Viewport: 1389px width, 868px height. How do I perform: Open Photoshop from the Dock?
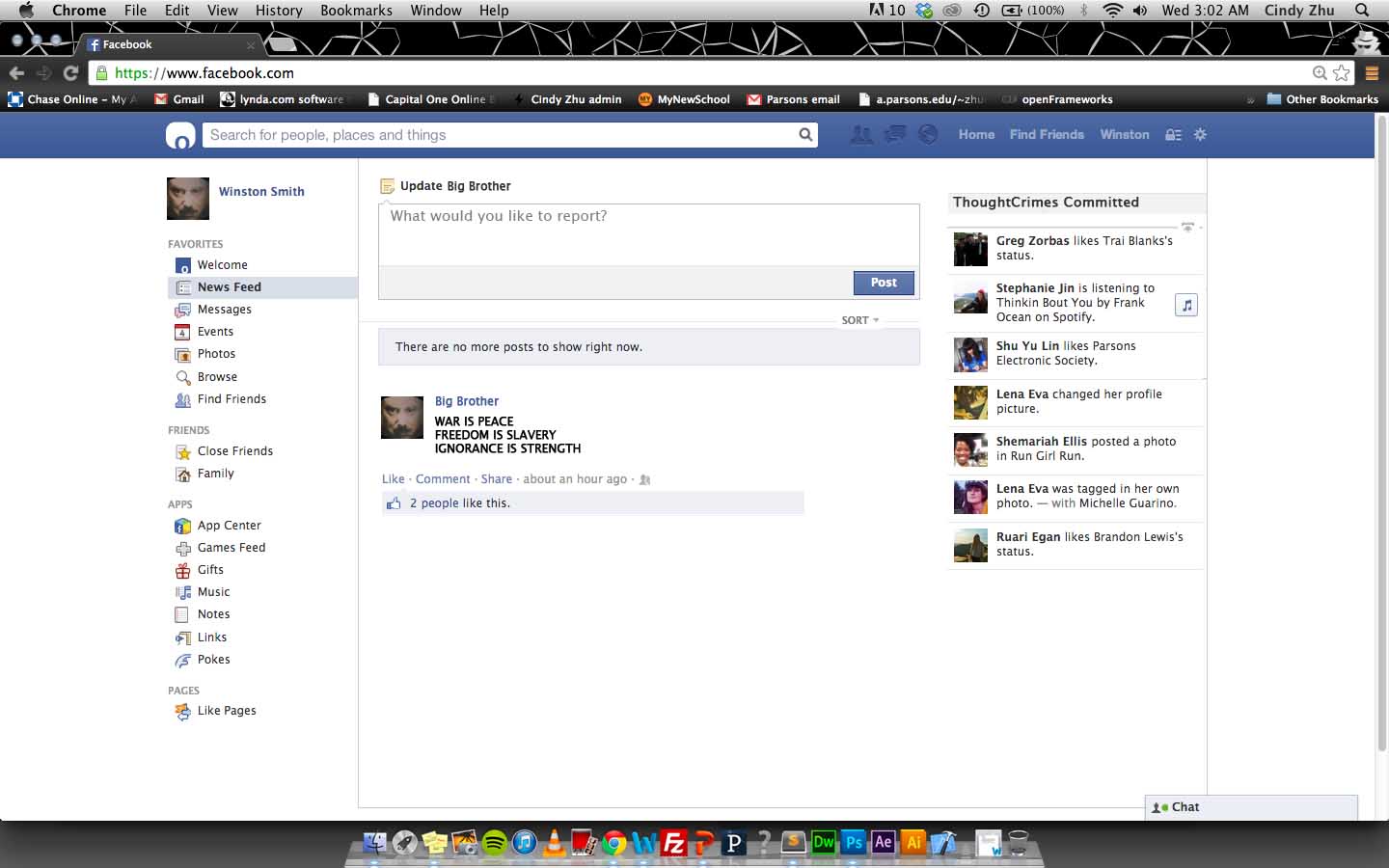[x=854, y=842]
